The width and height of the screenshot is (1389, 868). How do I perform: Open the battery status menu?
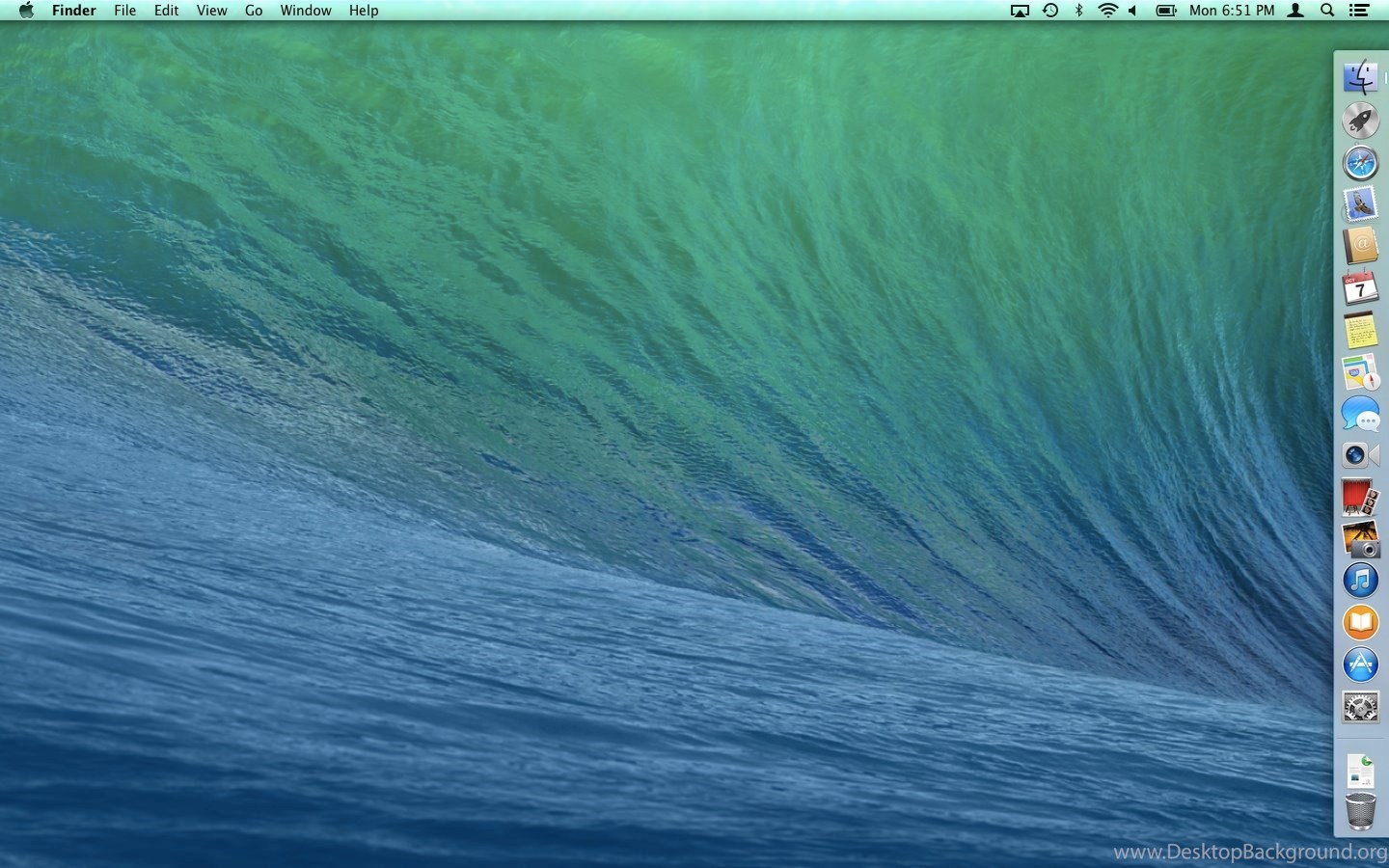(1166, 11)
